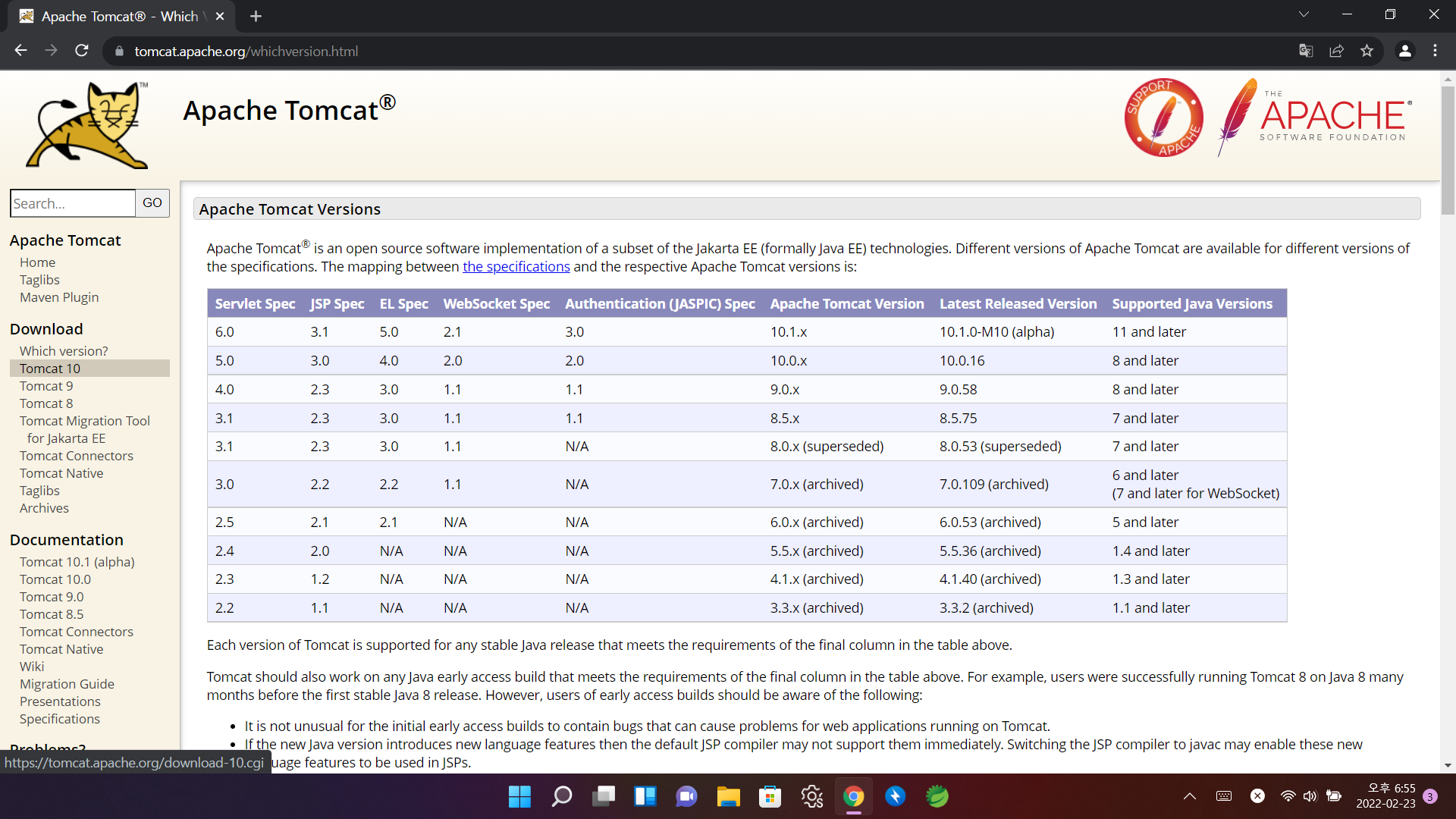Click into the Search input field

coord(73,203)
